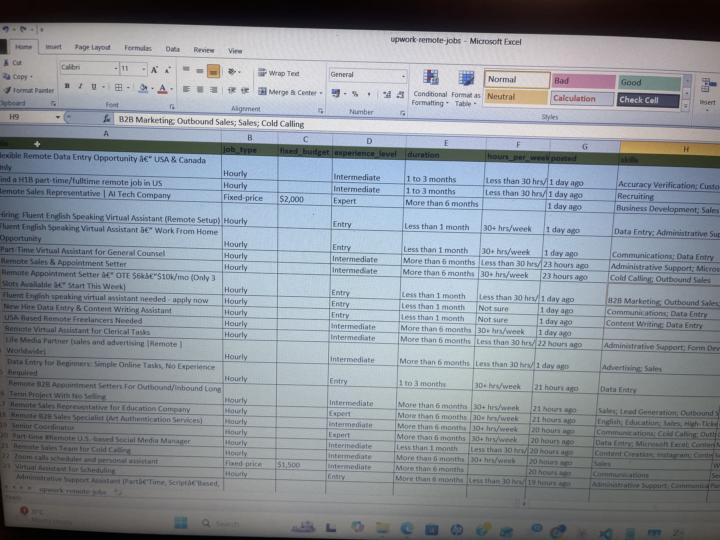Click the Decrease Decimal icon
Image resolution: width=720 pixels, height=540 pixels.
pyautogui.click(x=400, y=95)
